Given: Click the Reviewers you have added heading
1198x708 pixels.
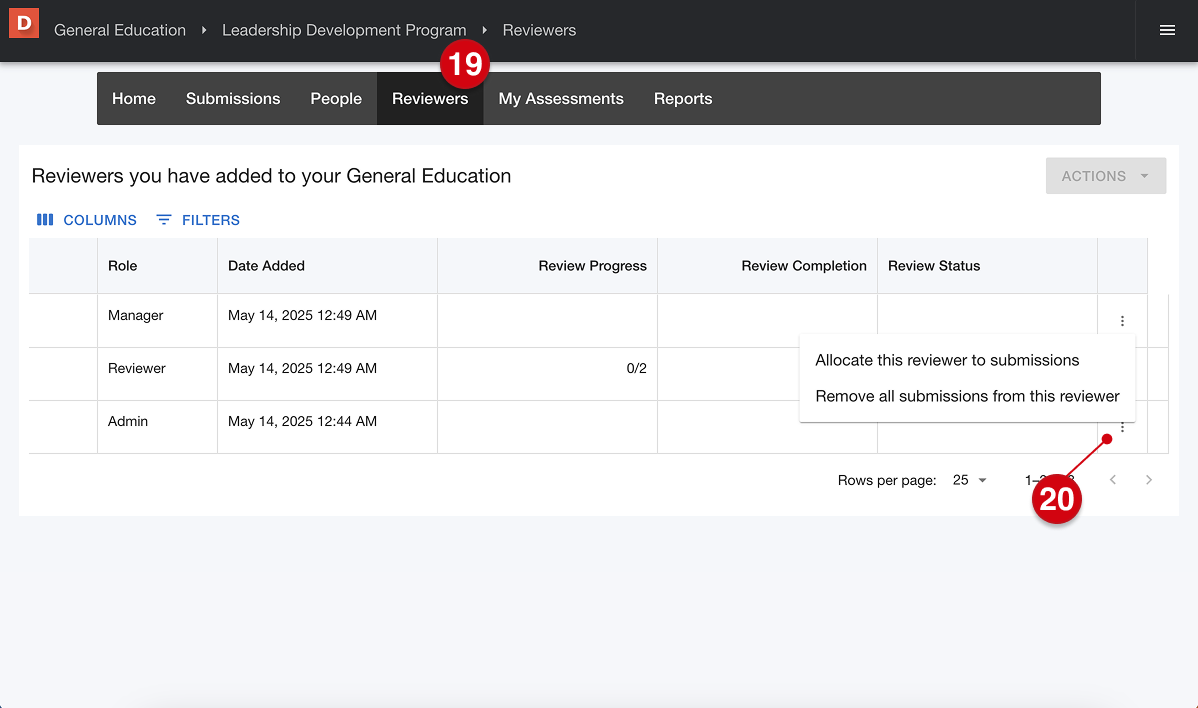Looking at the screenshot, I should point(271,176).
